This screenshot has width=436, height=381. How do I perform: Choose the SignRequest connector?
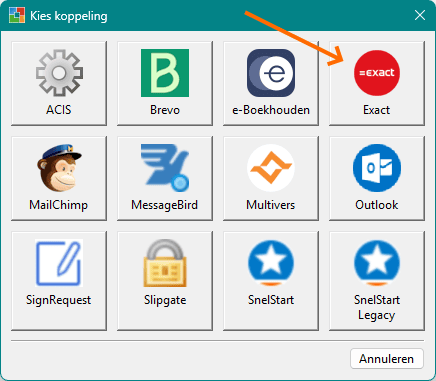[x=59, y=281]
